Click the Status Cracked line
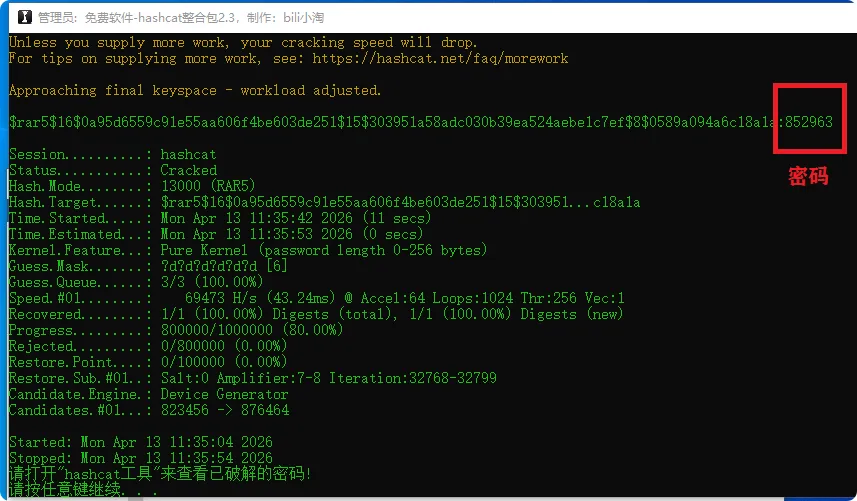The height and width of the screenshot is (501, 857). (112, 170)
